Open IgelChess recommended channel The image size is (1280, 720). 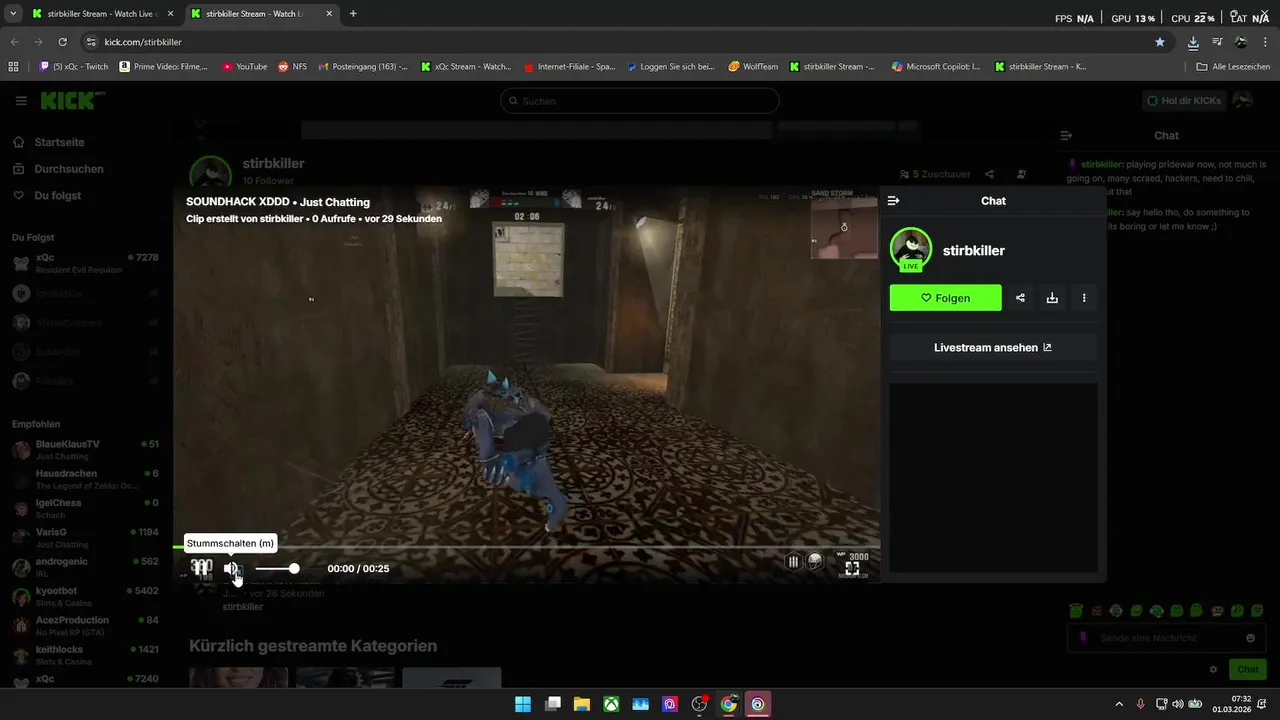[x=85, y=508]
